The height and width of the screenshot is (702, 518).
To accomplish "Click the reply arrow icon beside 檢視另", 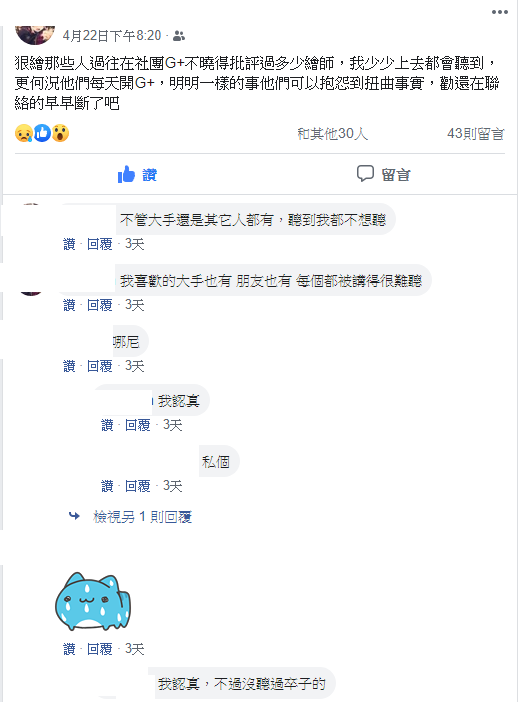I will click(74, 516).
